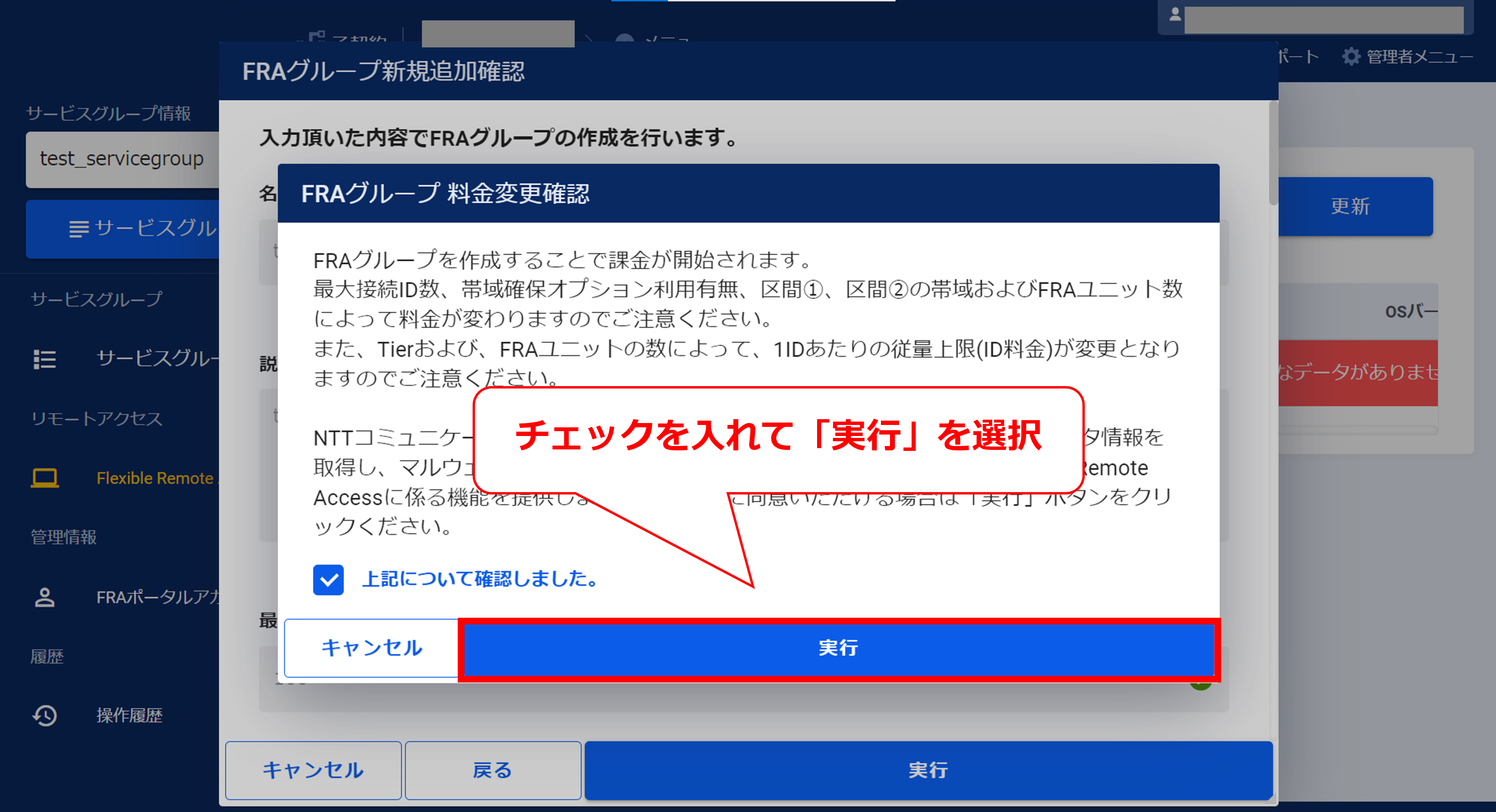The width and height of the screenshot is (1496, 812).
Task: Click the user account icon at top
Action: (1175, 15)
